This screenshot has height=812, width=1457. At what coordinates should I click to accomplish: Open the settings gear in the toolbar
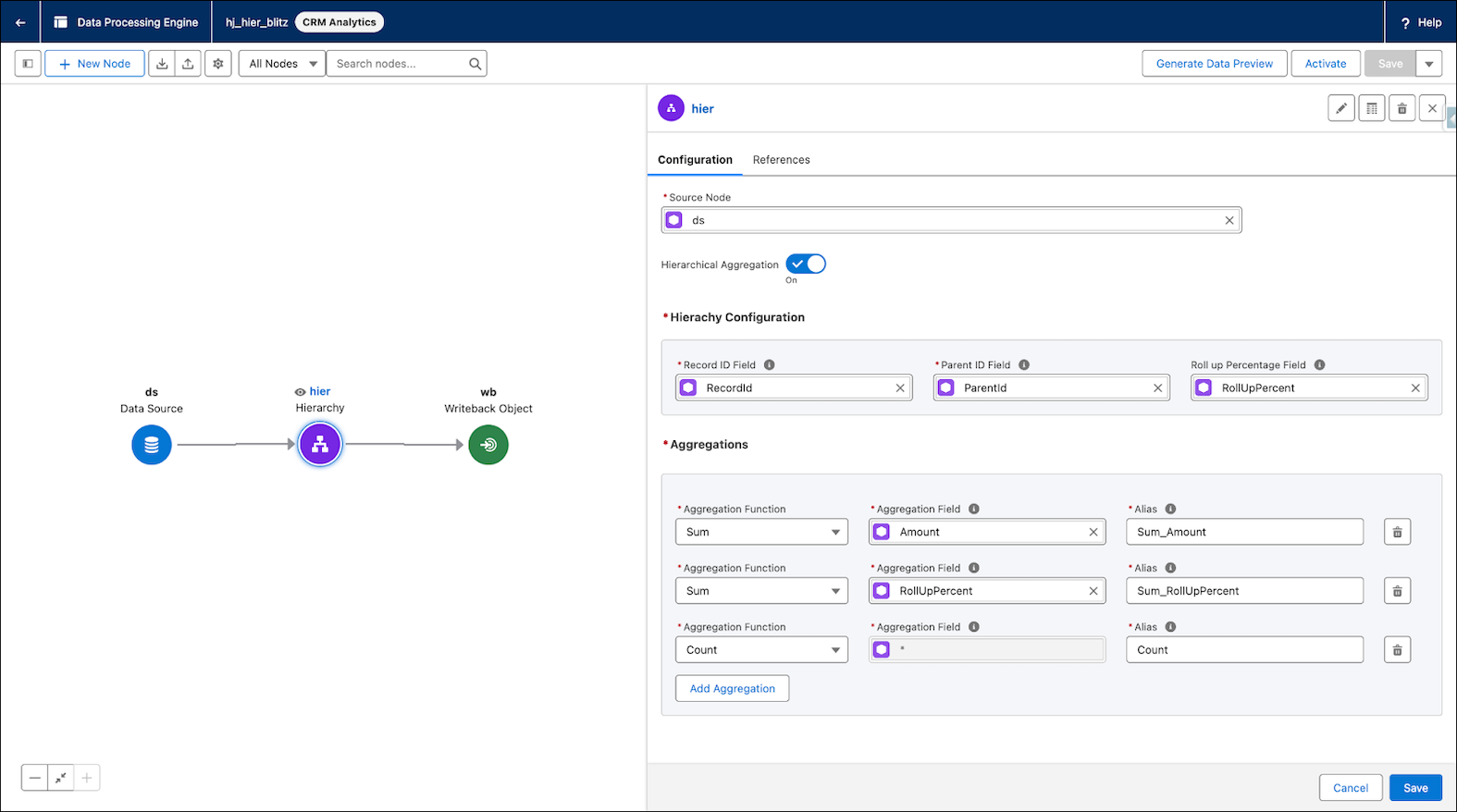click(218, 64)
